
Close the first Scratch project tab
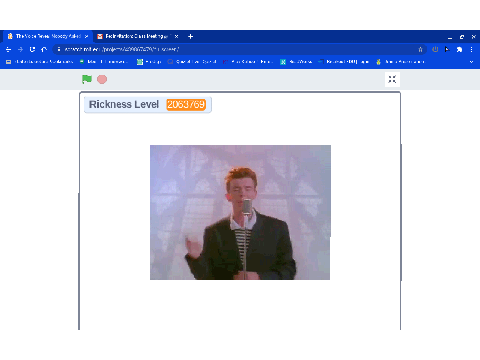click(86, 36)
